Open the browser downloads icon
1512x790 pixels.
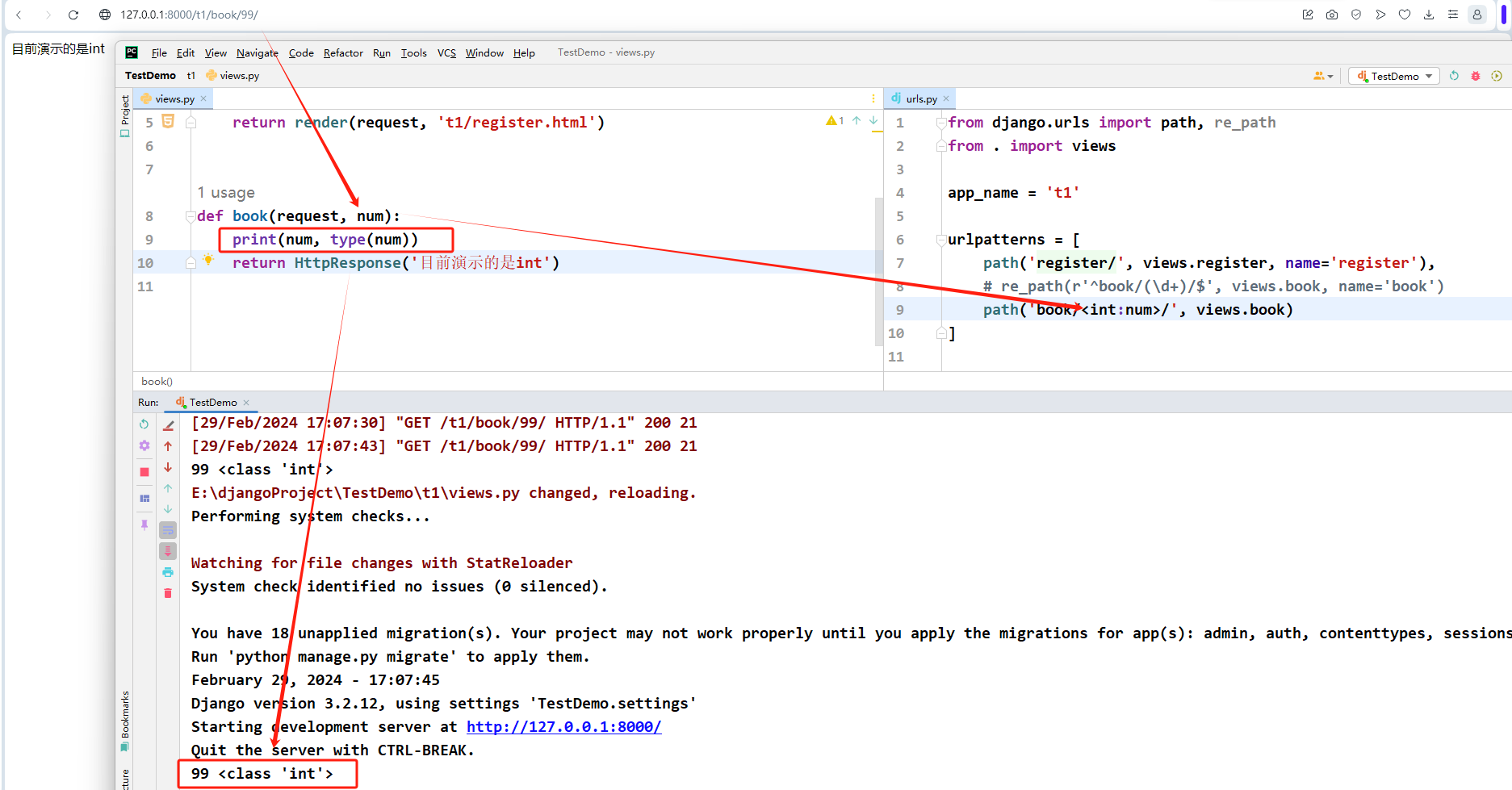pos(1429,15)
